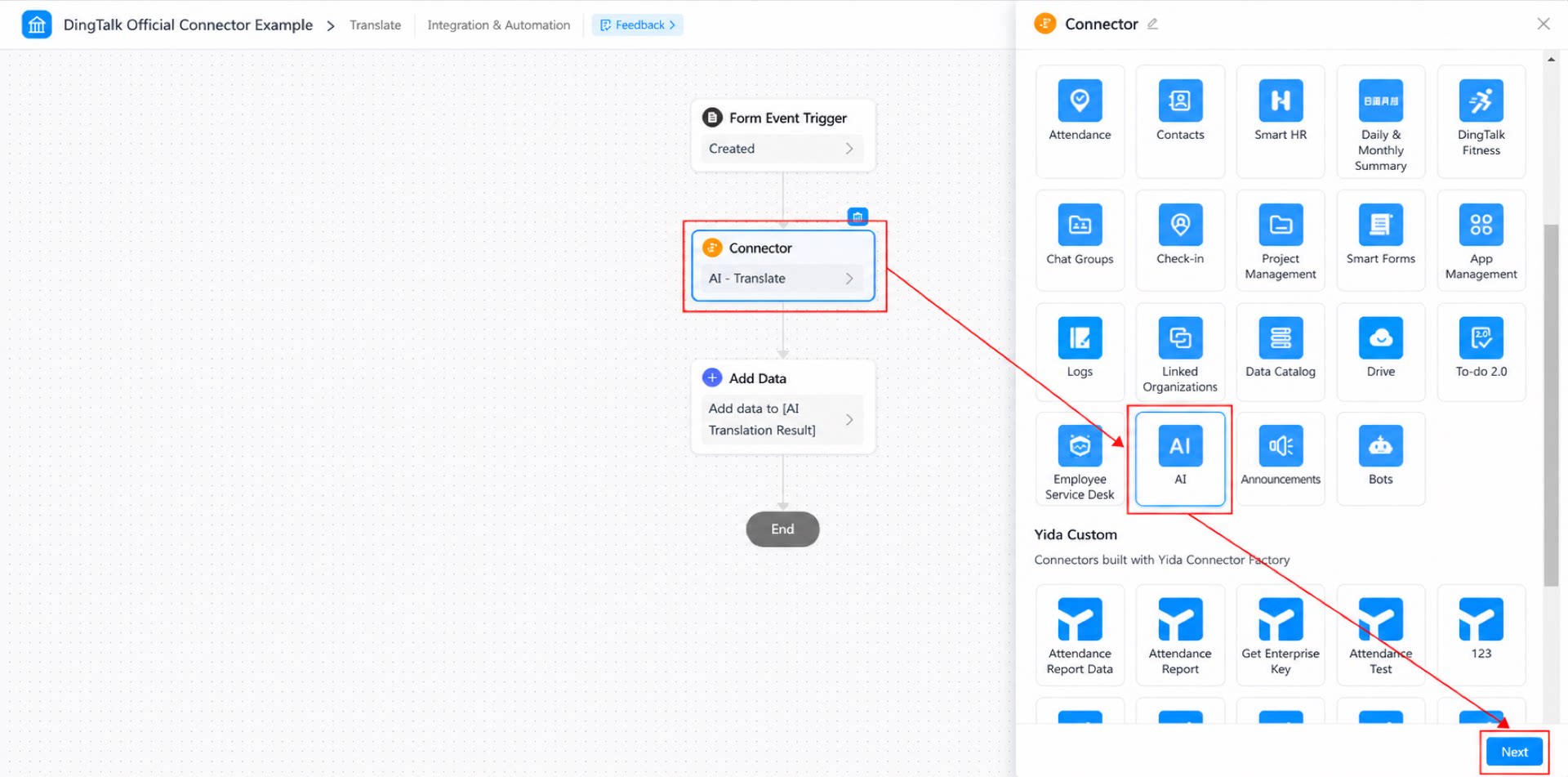Pick the Bots connector icon
This screenshot has width=1568, height=777.
[1381, 445]
